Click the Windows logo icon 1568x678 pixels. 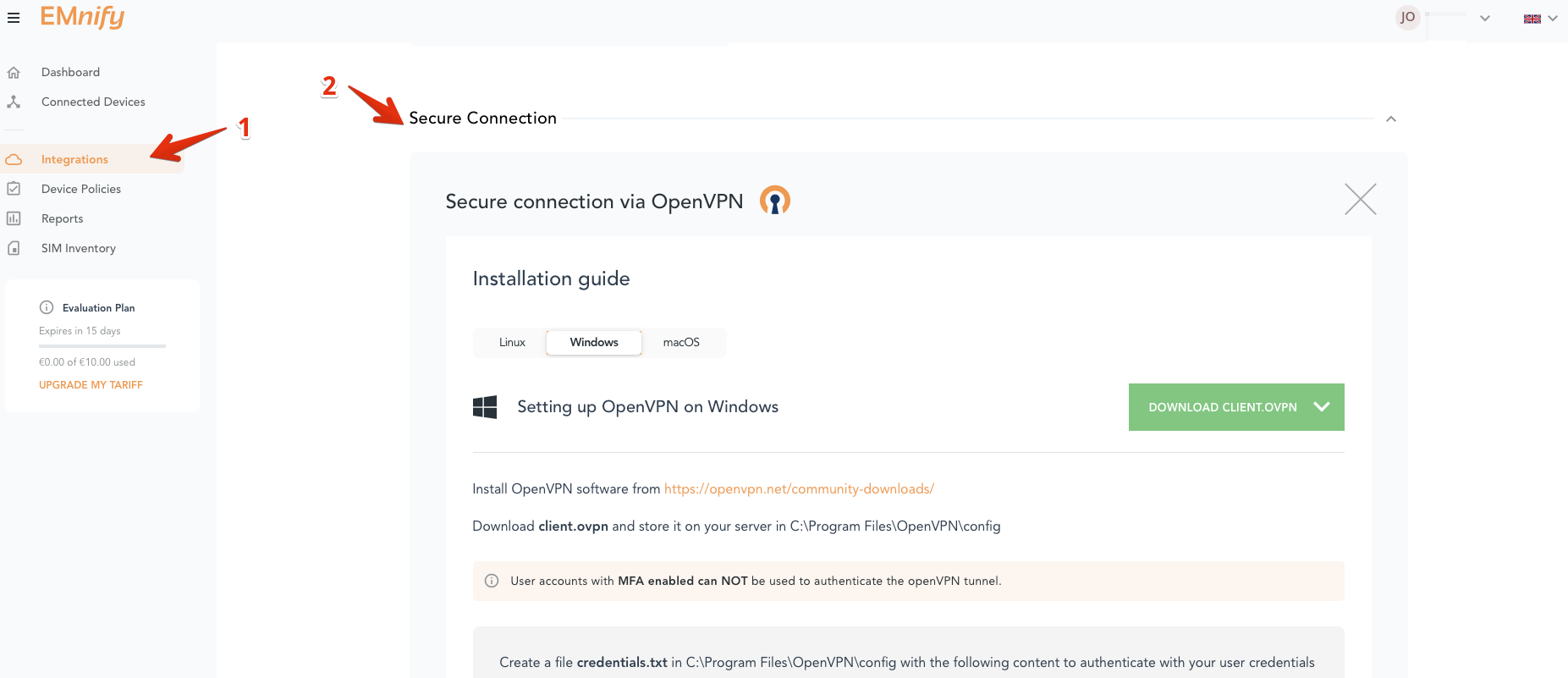click(x=485, y=407)
